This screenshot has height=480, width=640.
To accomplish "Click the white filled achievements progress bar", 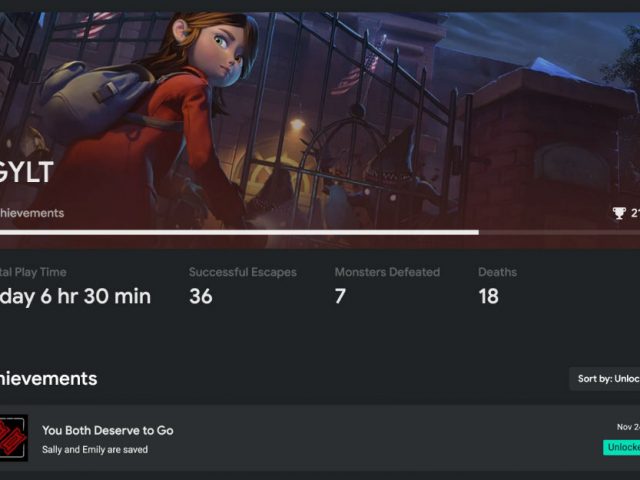I will click(239, 232).
